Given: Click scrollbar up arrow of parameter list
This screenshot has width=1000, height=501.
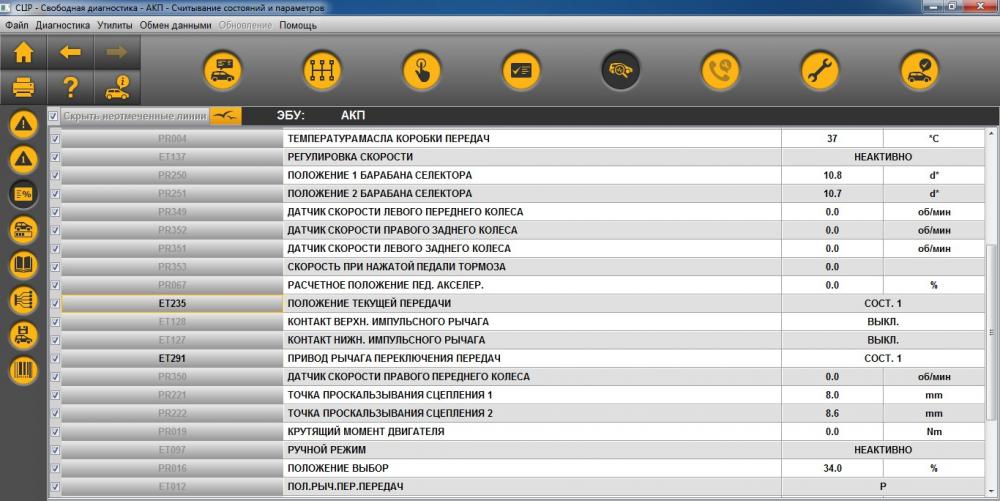Looking at the screenshot, I should 992,133.
